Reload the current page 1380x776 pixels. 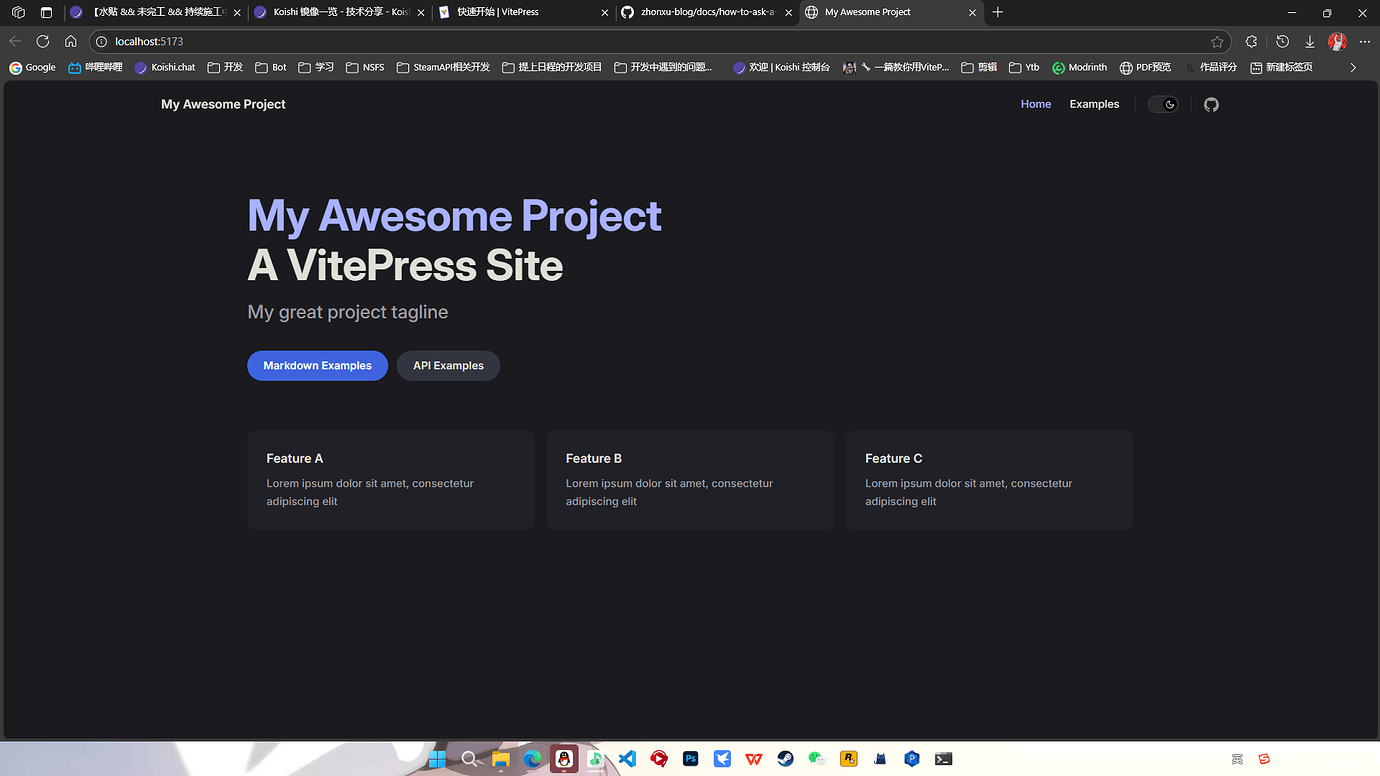coord(42,41)
